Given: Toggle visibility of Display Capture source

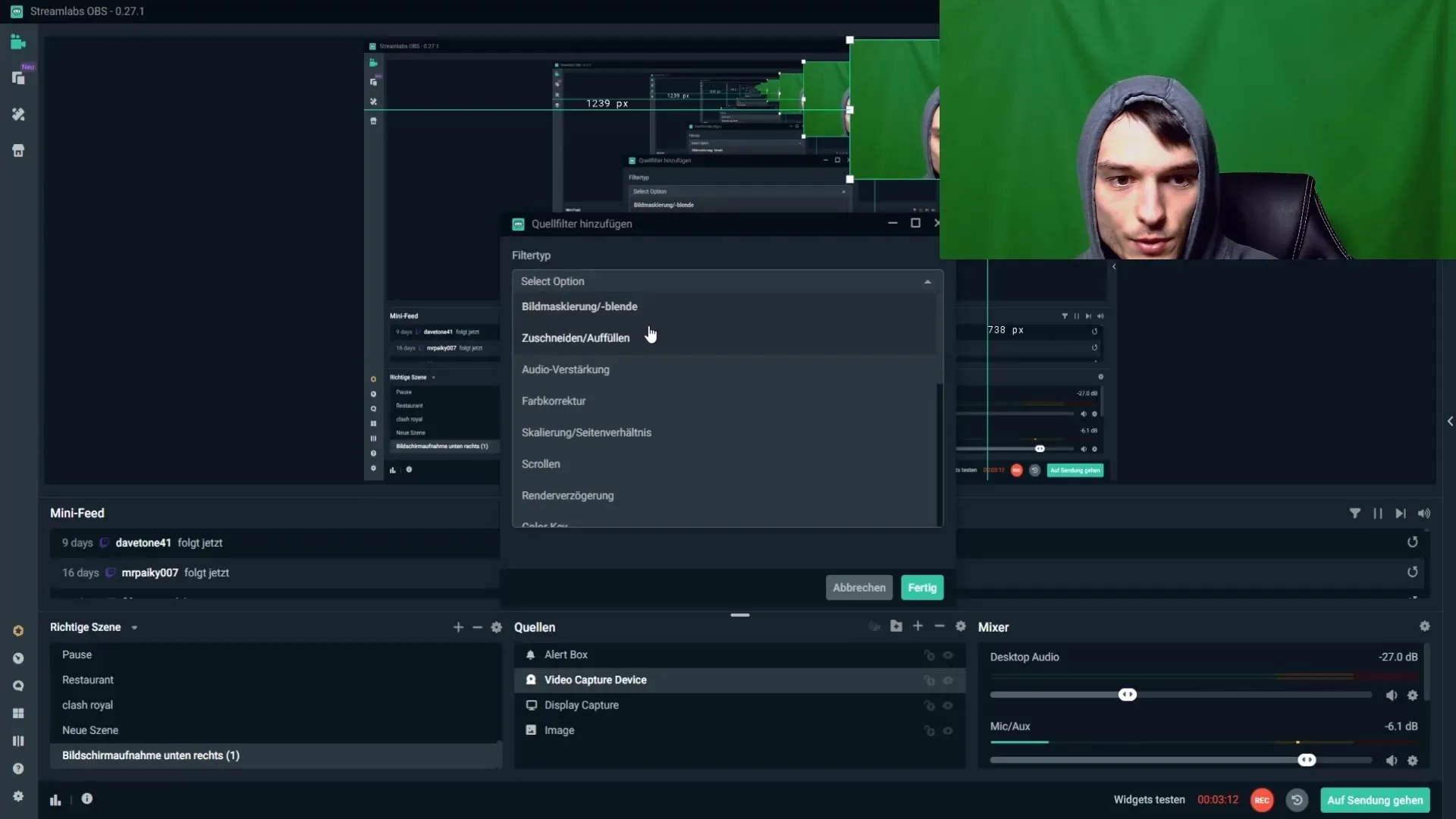Looking at the screenshot, I should [948, 706].
